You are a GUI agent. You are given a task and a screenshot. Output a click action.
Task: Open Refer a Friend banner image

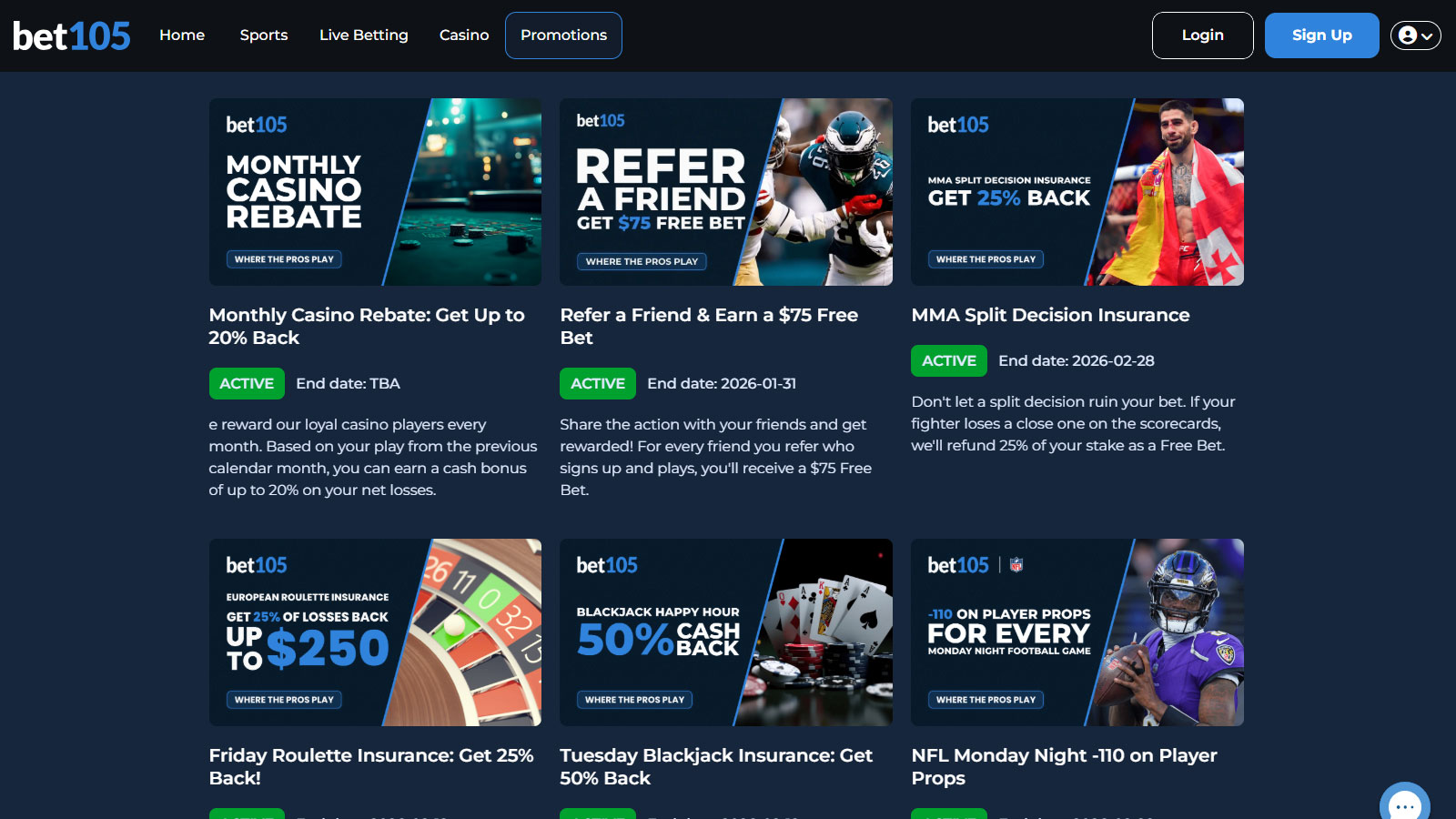726,192
